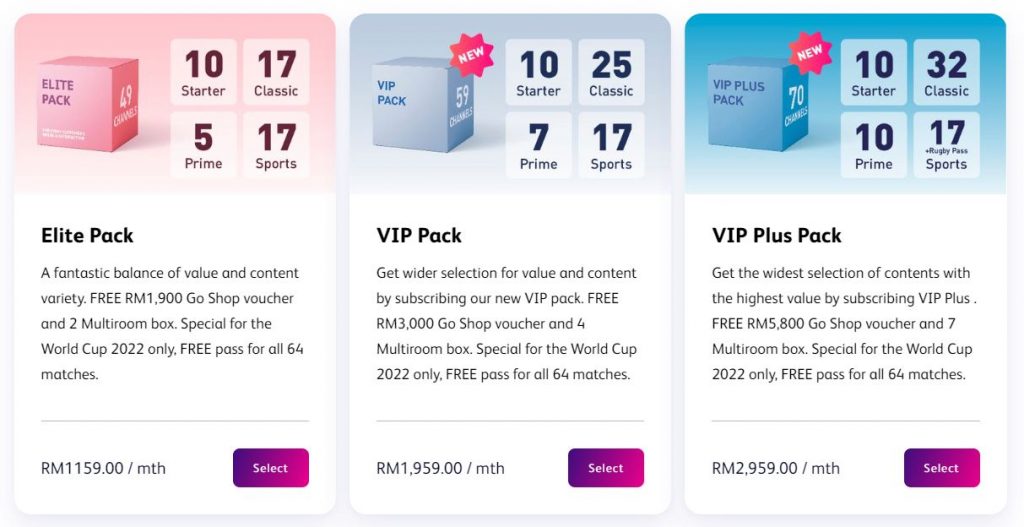This screenshot has height=527, width=1024.
Task: Click the VIP Plus Pack 70 channels box
Action: (x=758, y=104)
